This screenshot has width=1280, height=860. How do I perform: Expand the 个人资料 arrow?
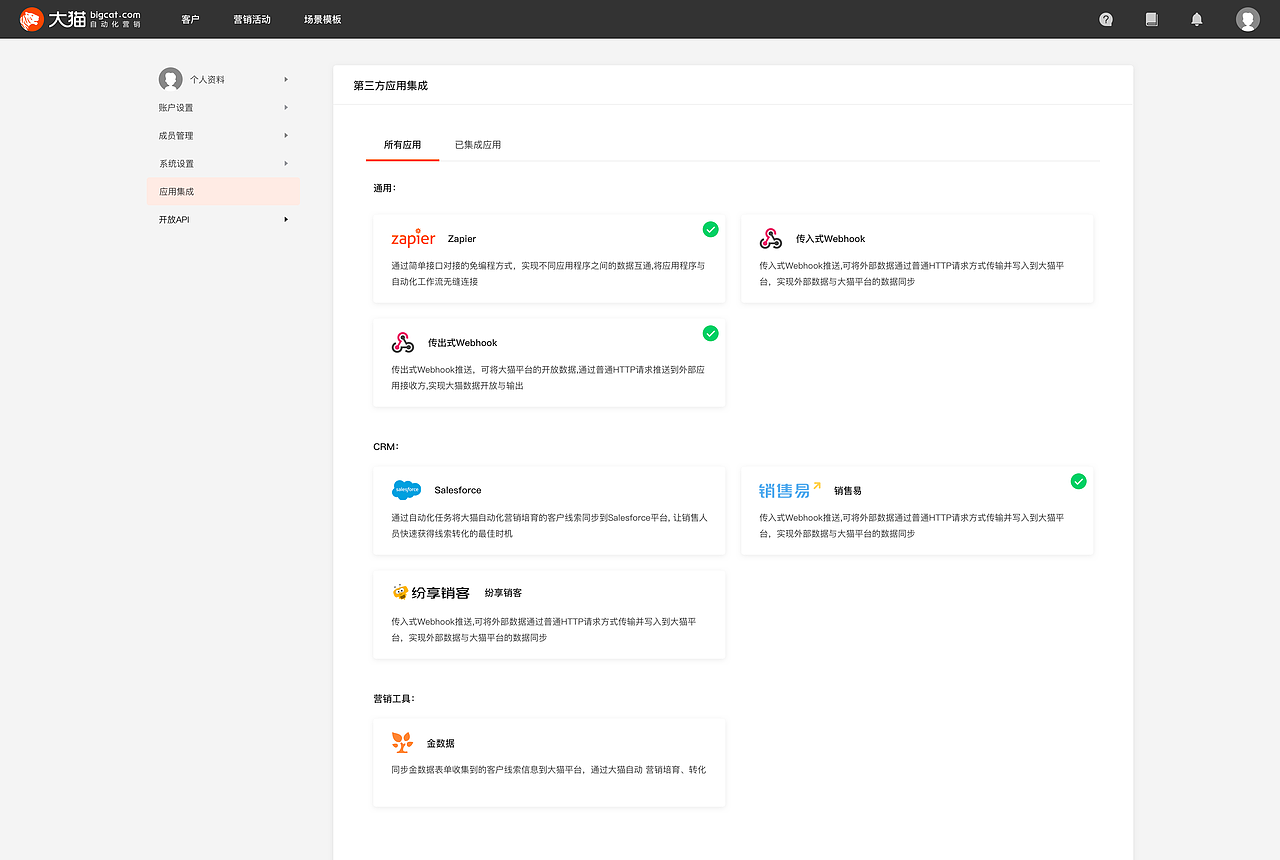click(x=286, y=79)
